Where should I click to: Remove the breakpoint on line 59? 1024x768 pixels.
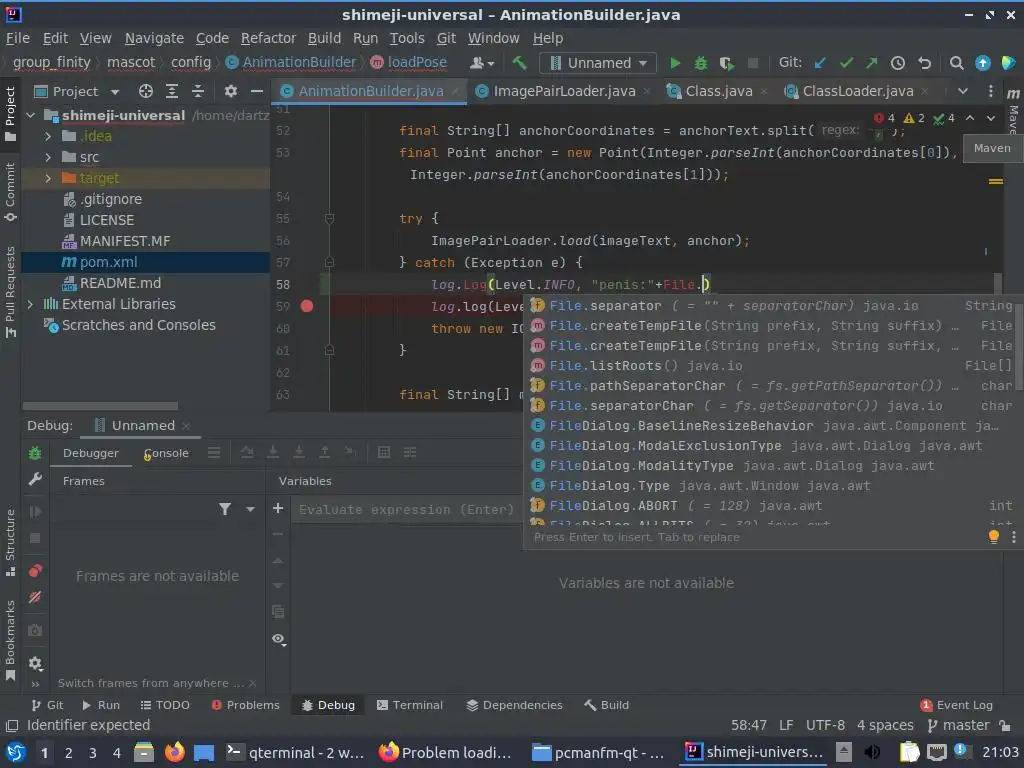(x=307, y=306)
